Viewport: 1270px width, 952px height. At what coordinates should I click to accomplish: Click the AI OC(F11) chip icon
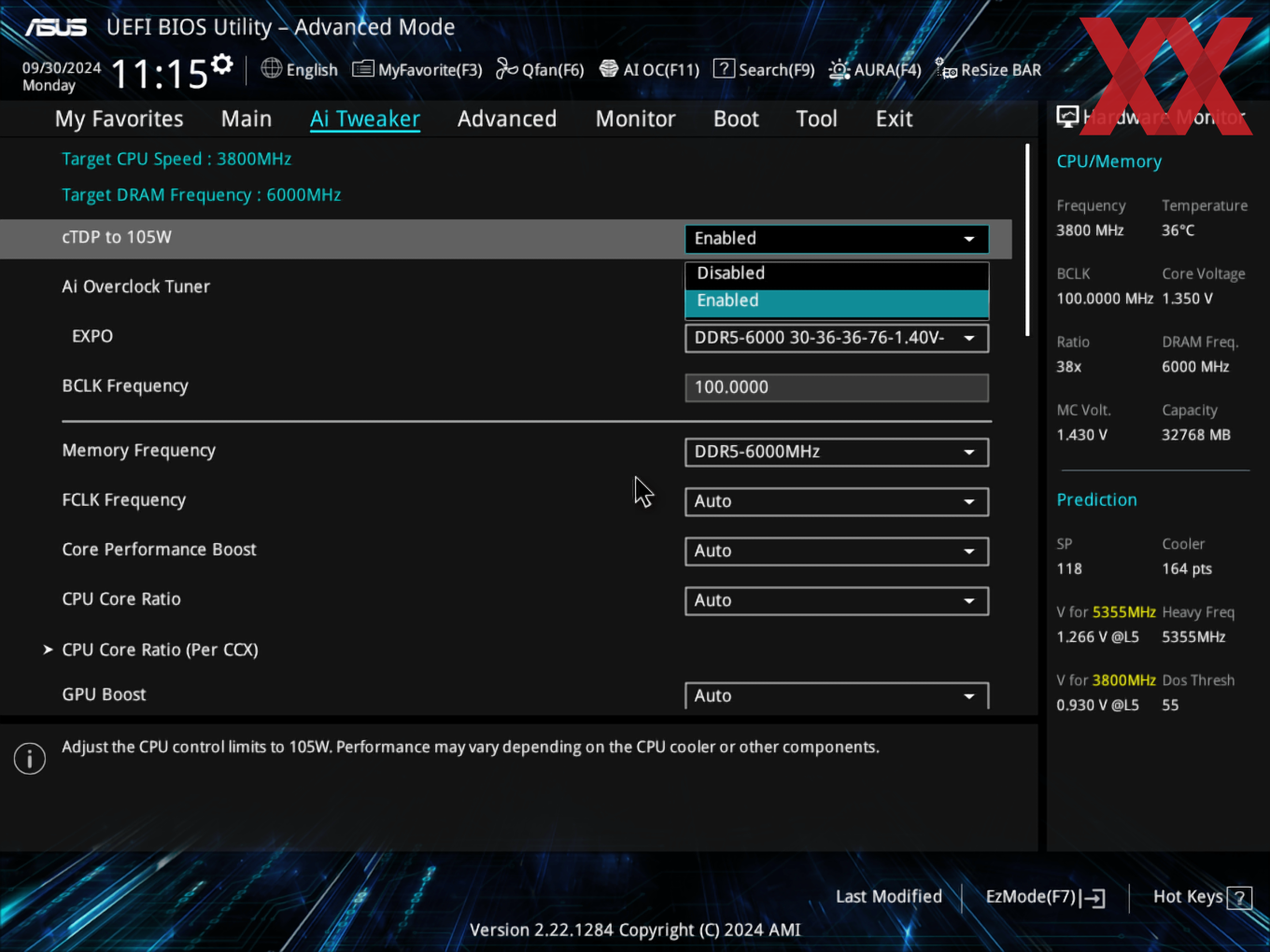[609, 69]
